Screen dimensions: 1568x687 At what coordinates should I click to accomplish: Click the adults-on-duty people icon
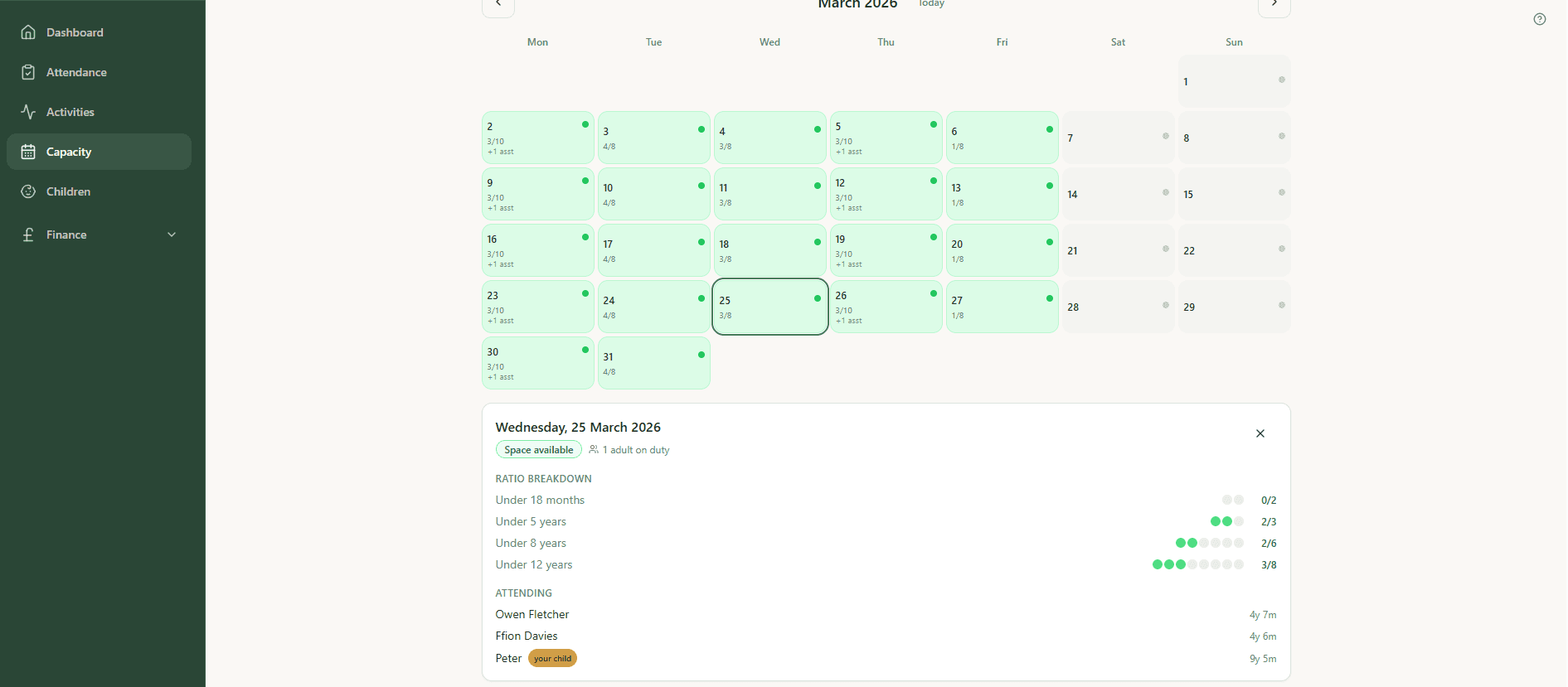(x=593, y=449)
